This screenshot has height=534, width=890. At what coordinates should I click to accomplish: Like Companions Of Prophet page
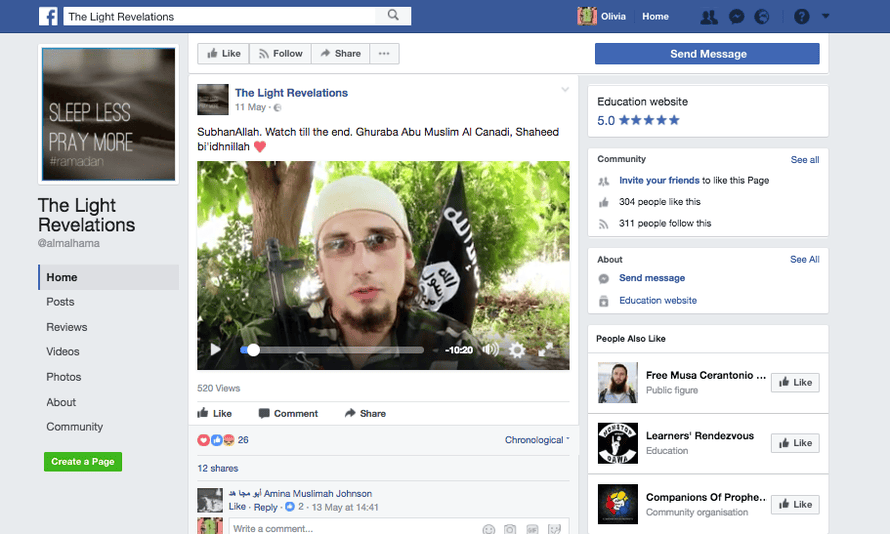coord(795,504)
